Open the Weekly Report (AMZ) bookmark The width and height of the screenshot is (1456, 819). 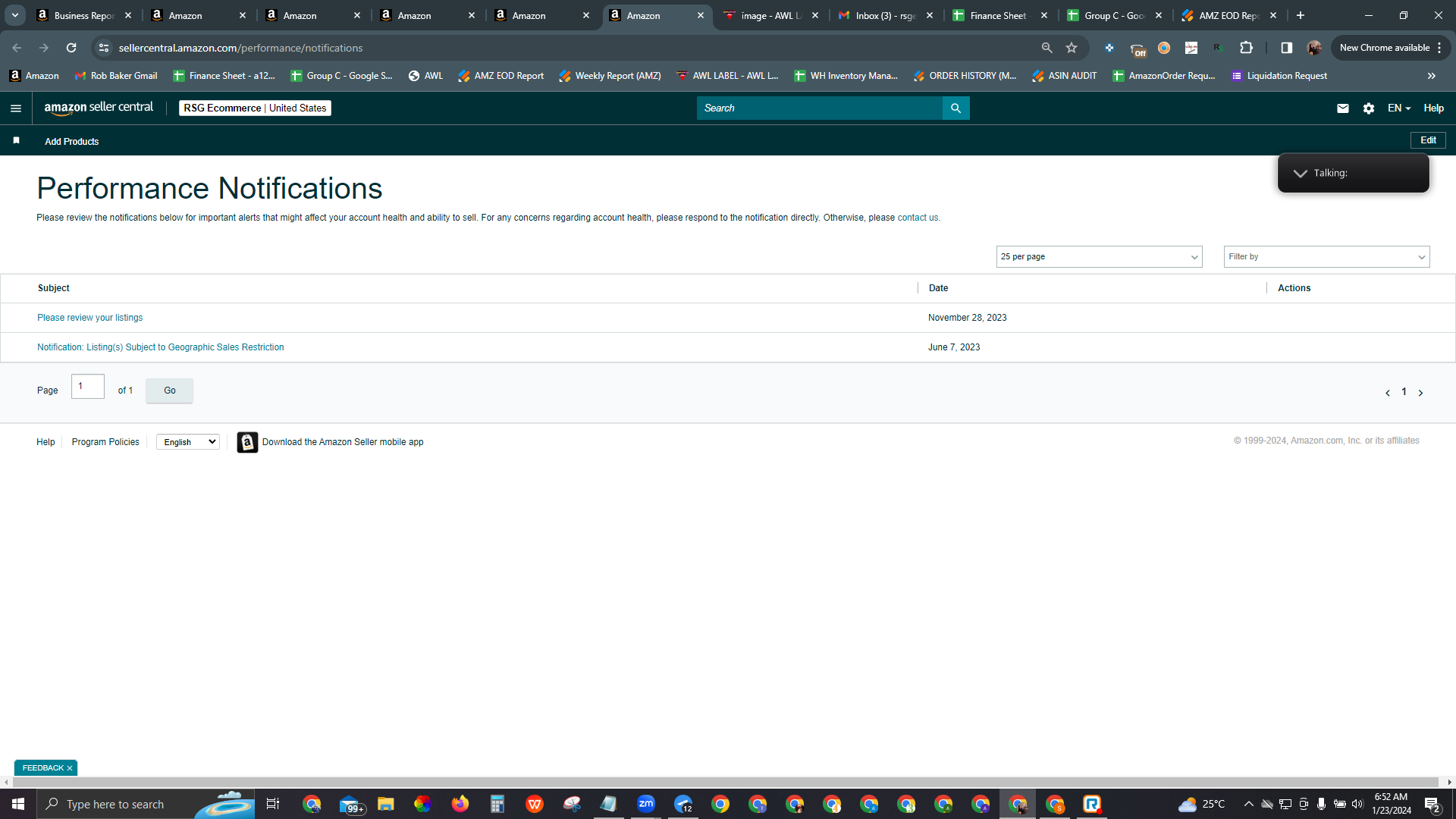pos(610,76)
